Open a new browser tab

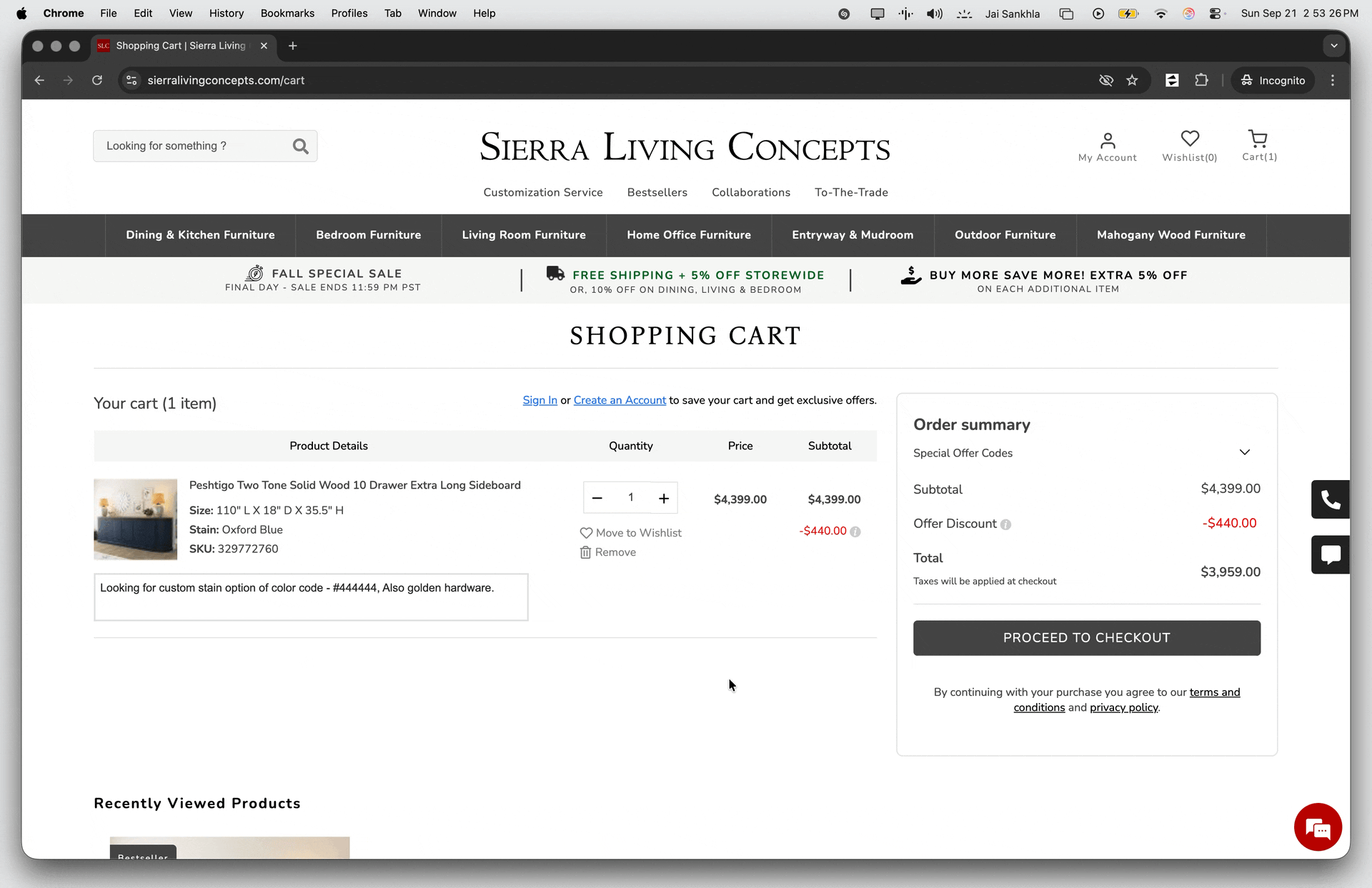point(292,46)
